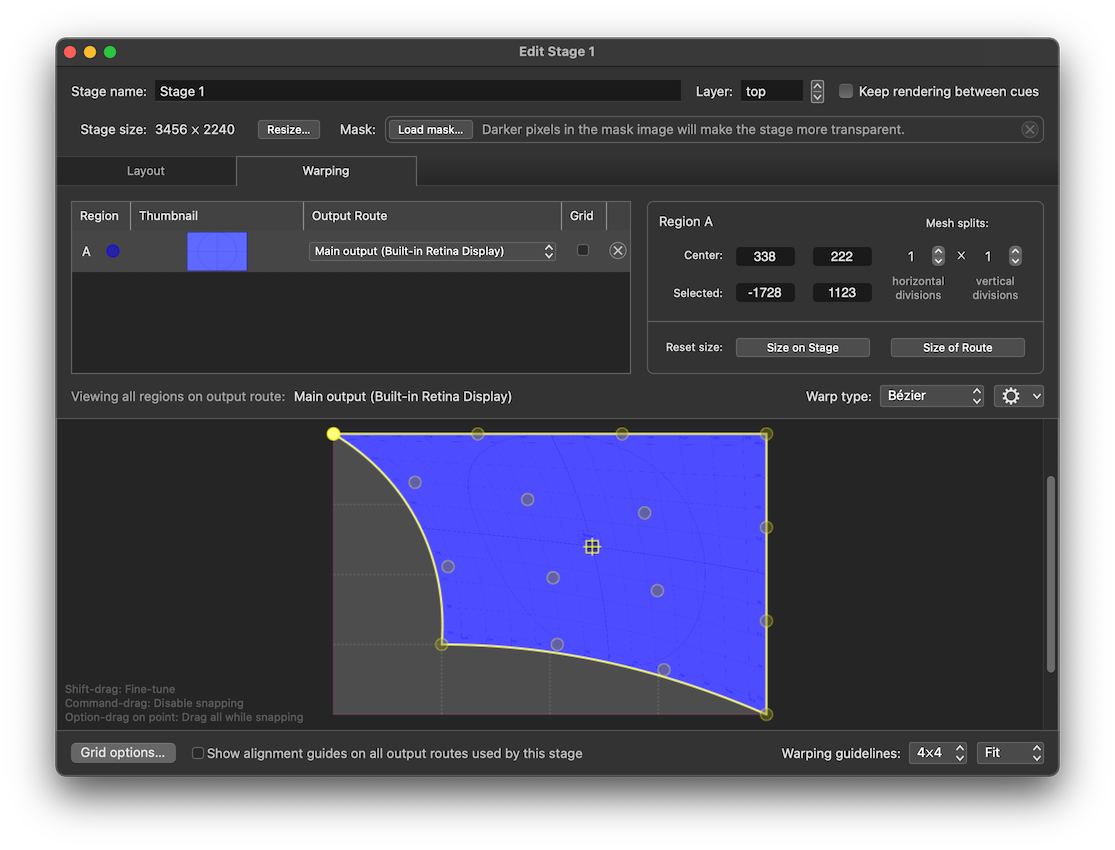Change the Warp type from Bézier
Viewport: 1115px width, 850px height.
tap(932, 395)
